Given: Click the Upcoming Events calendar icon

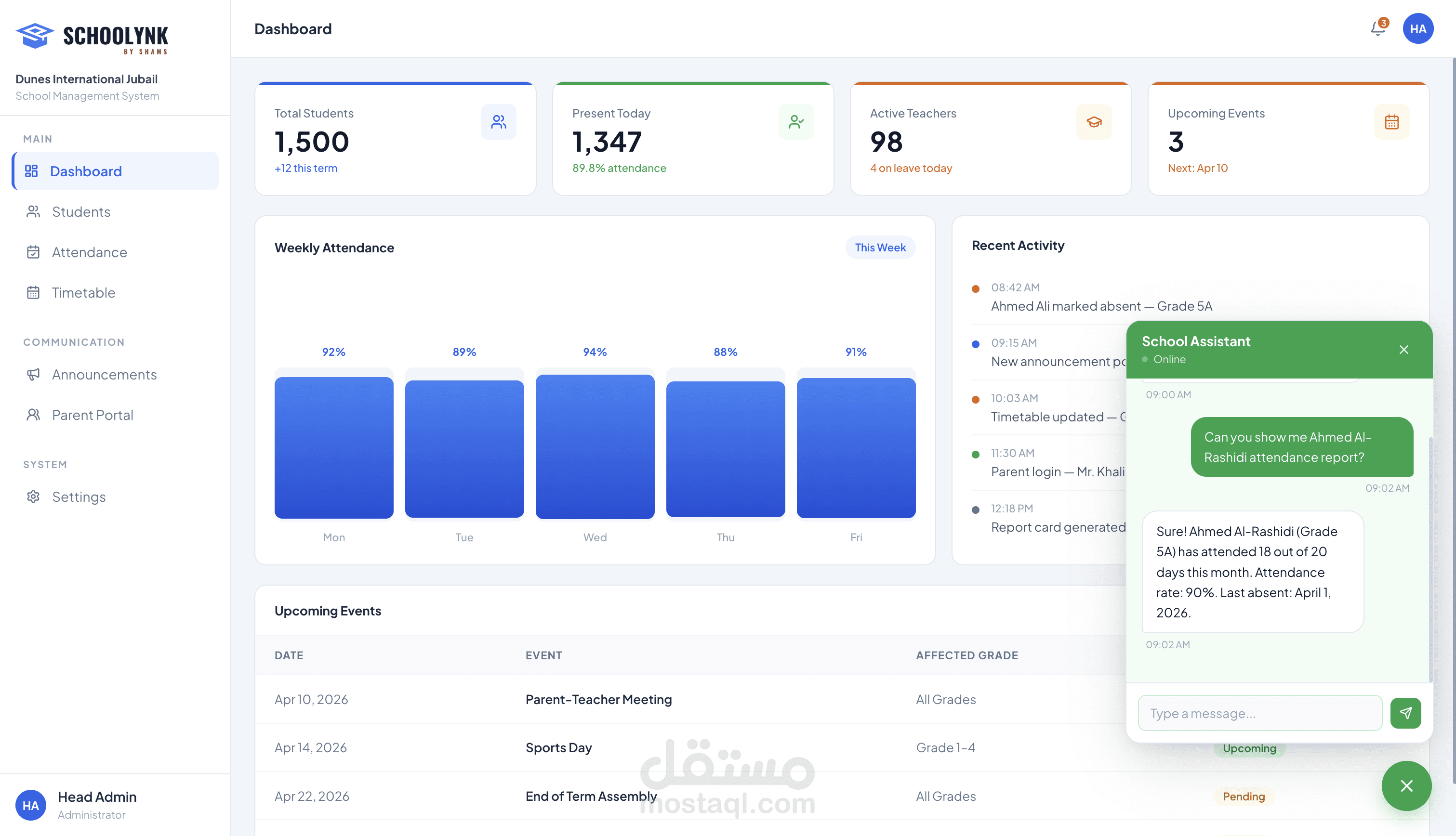Looking at the screenshot, I should 1391,122.
